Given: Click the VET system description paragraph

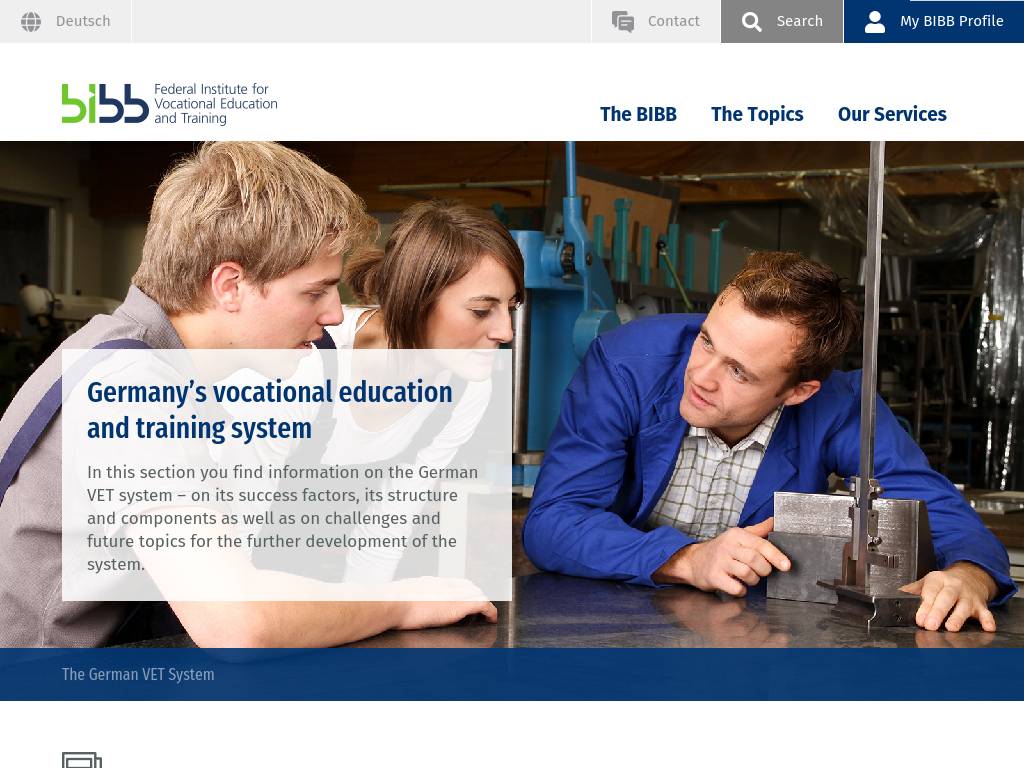Looking at the screenshot, I should point(283,518).
